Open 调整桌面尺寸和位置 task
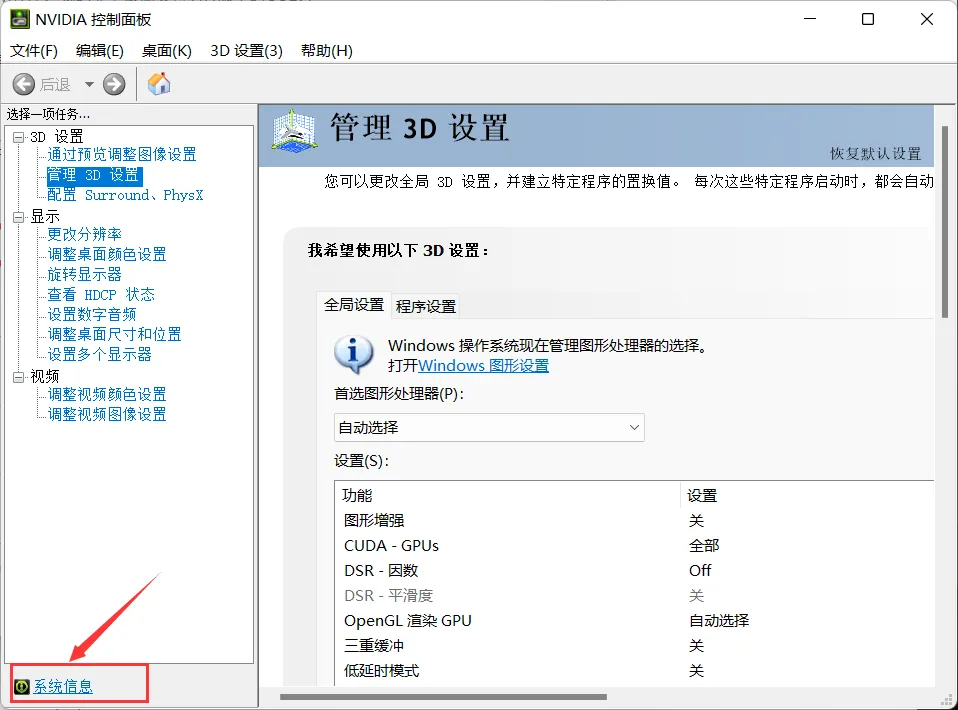This screenshot has width=958, height=710. pyautogui.click(x=114, y=334)
